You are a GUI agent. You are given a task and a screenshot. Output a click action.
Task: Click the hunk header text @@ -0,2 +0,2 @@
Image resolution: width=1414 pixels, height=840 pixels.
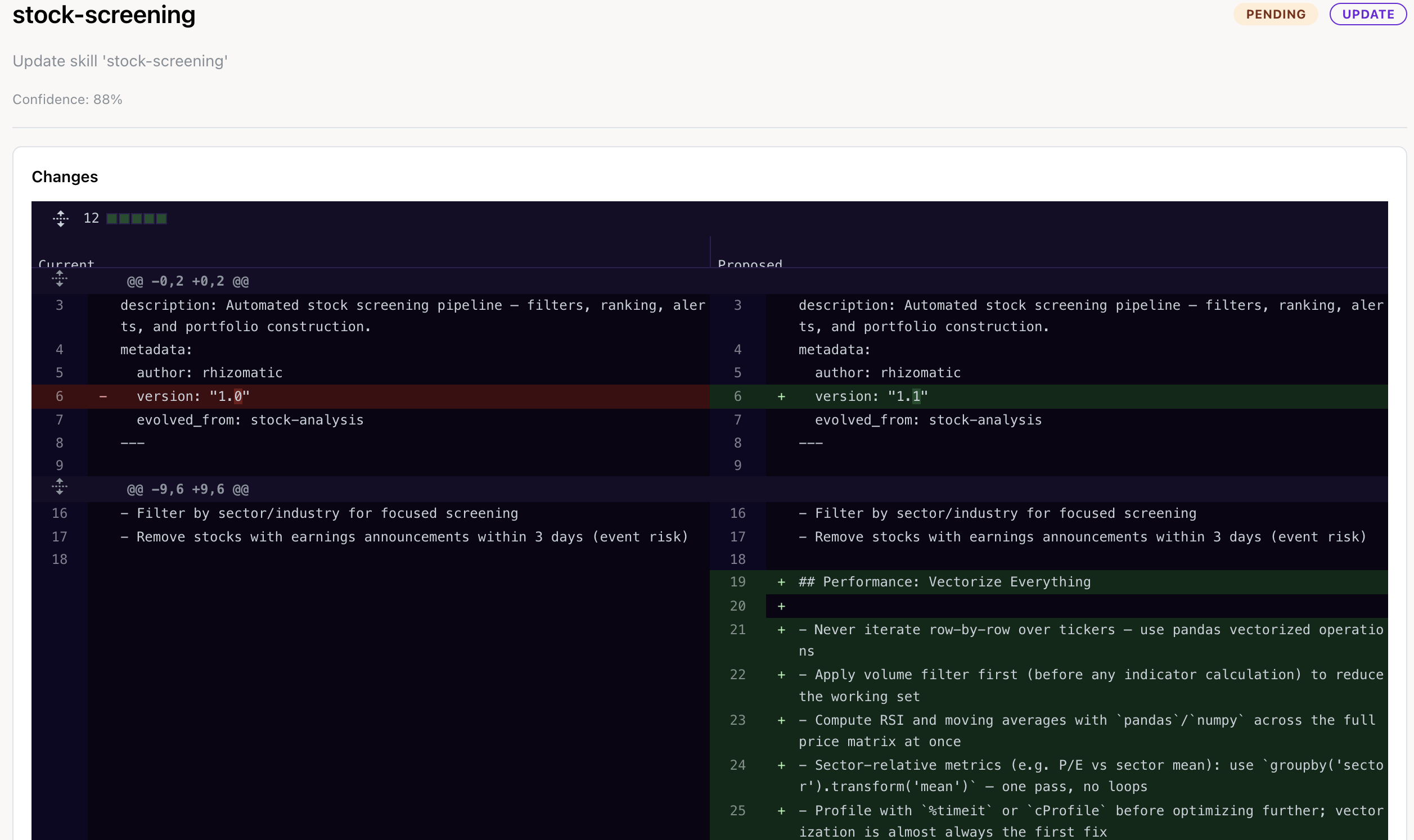(x=187, y=281)
